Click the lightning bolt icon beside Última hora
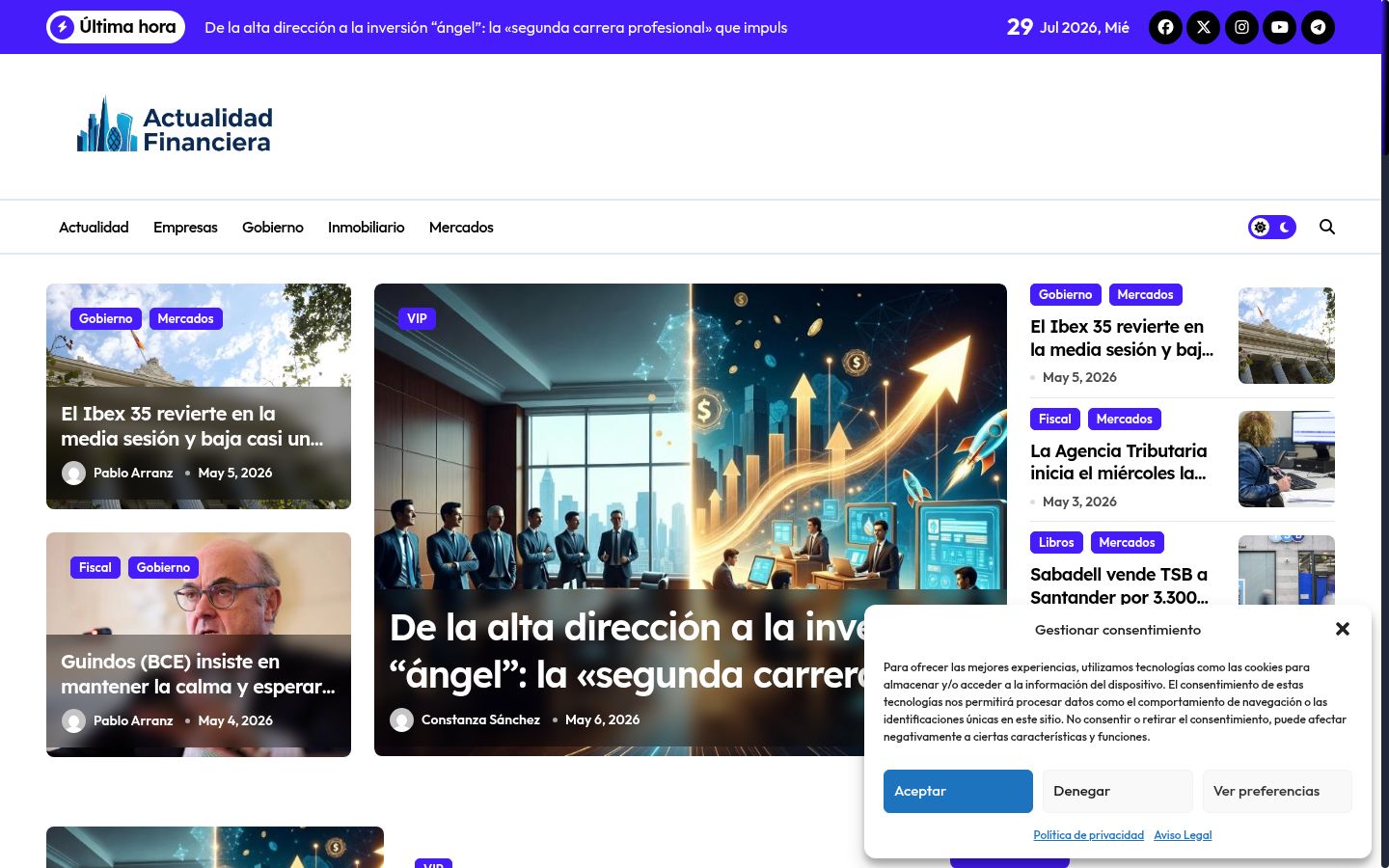The width and height of the screenshot is (1389, 868). (x=63, y=27)
